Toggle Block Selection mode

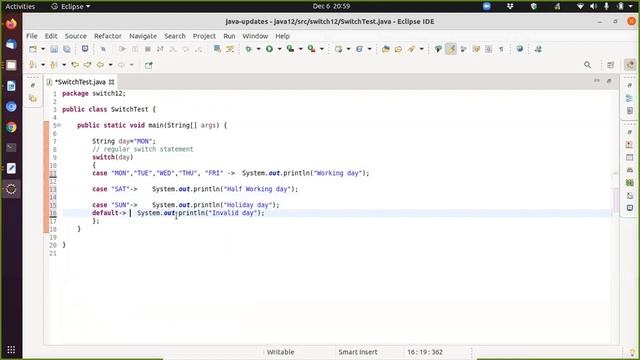click(x=489, y=49)
